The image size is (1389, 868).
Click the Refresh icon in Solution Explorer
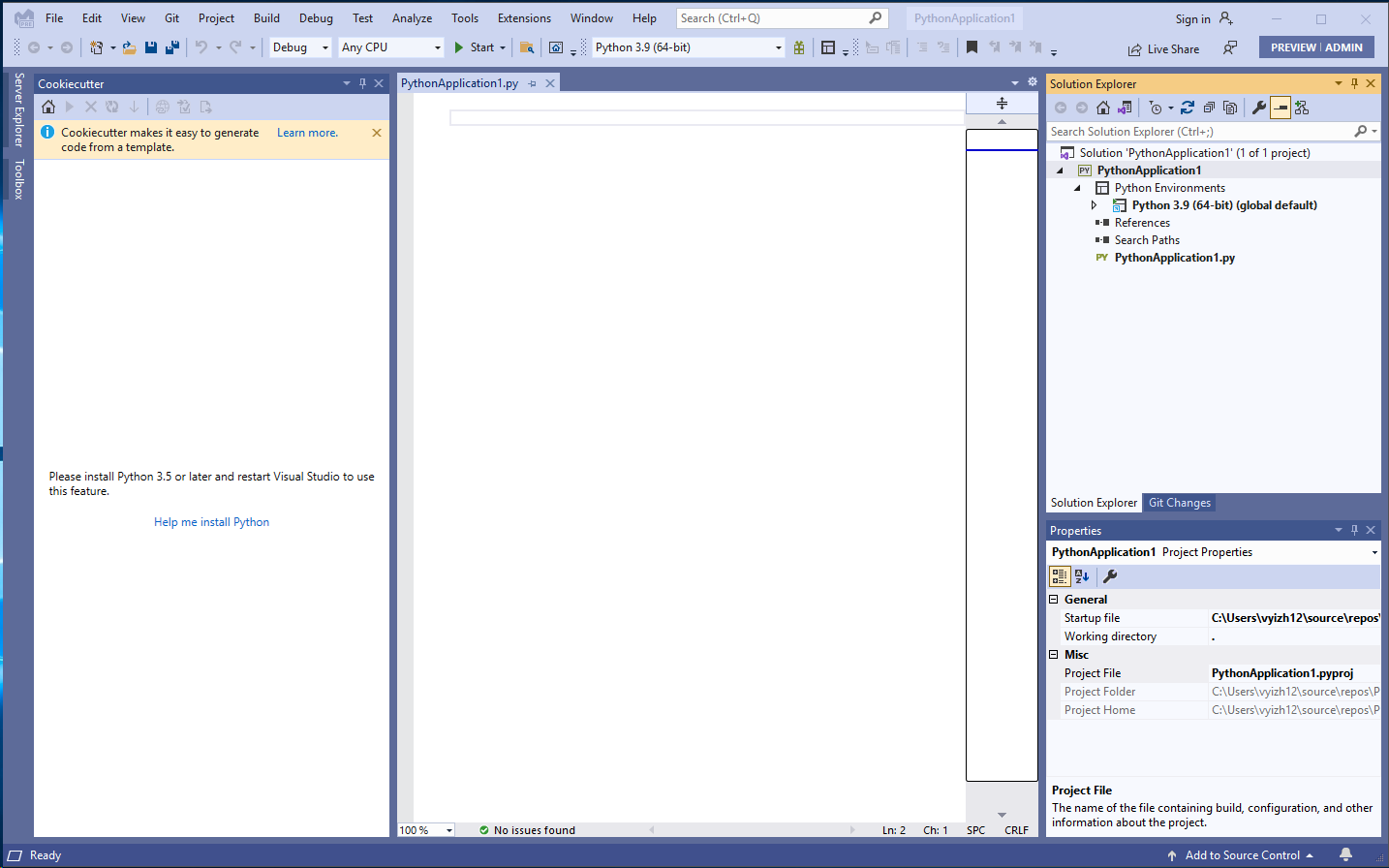pyautogui.click(x=1188, y=107)
